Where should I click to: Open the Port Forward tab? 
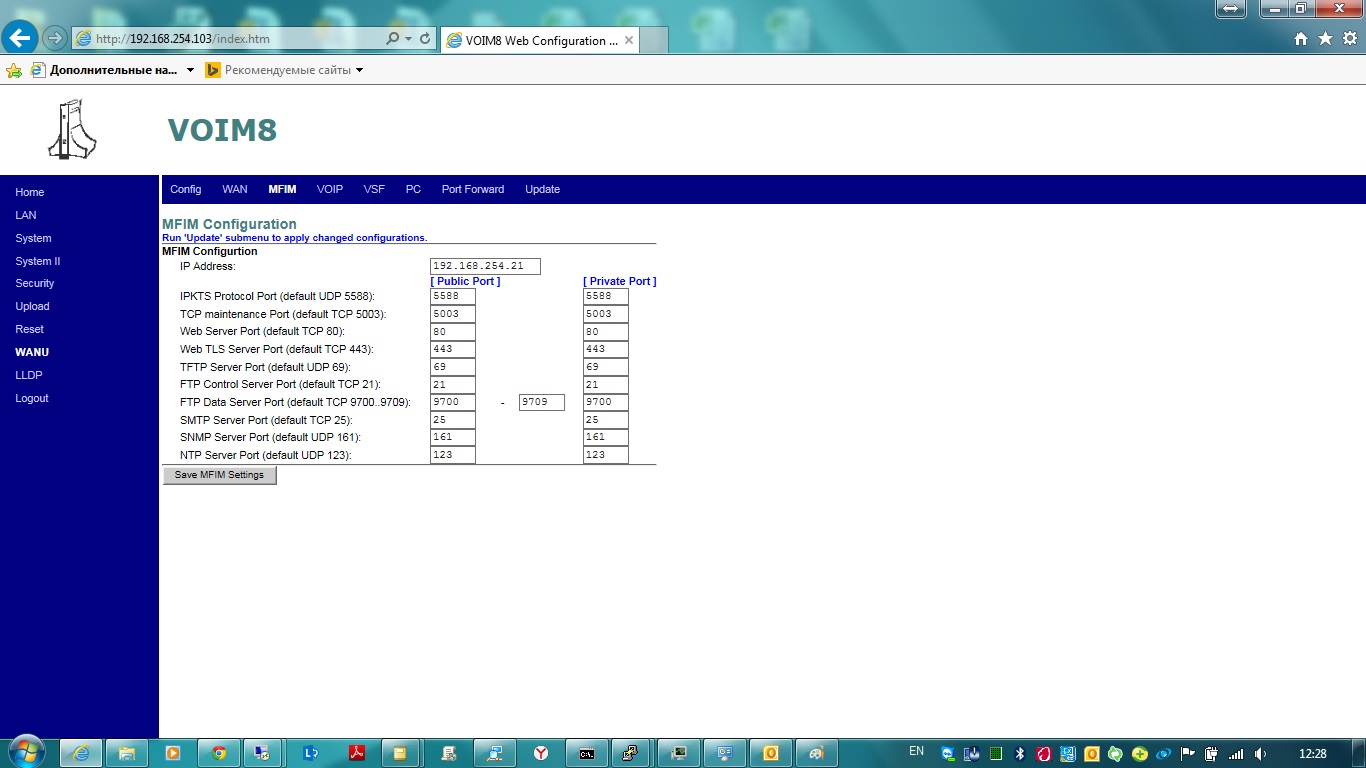(472, 189)
